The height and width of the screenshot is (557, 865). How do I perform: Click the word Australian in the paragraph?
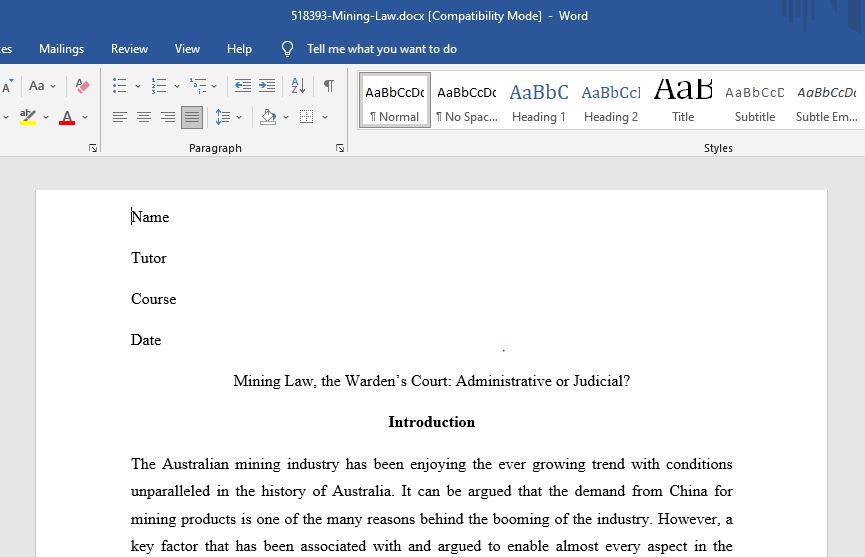195,464
